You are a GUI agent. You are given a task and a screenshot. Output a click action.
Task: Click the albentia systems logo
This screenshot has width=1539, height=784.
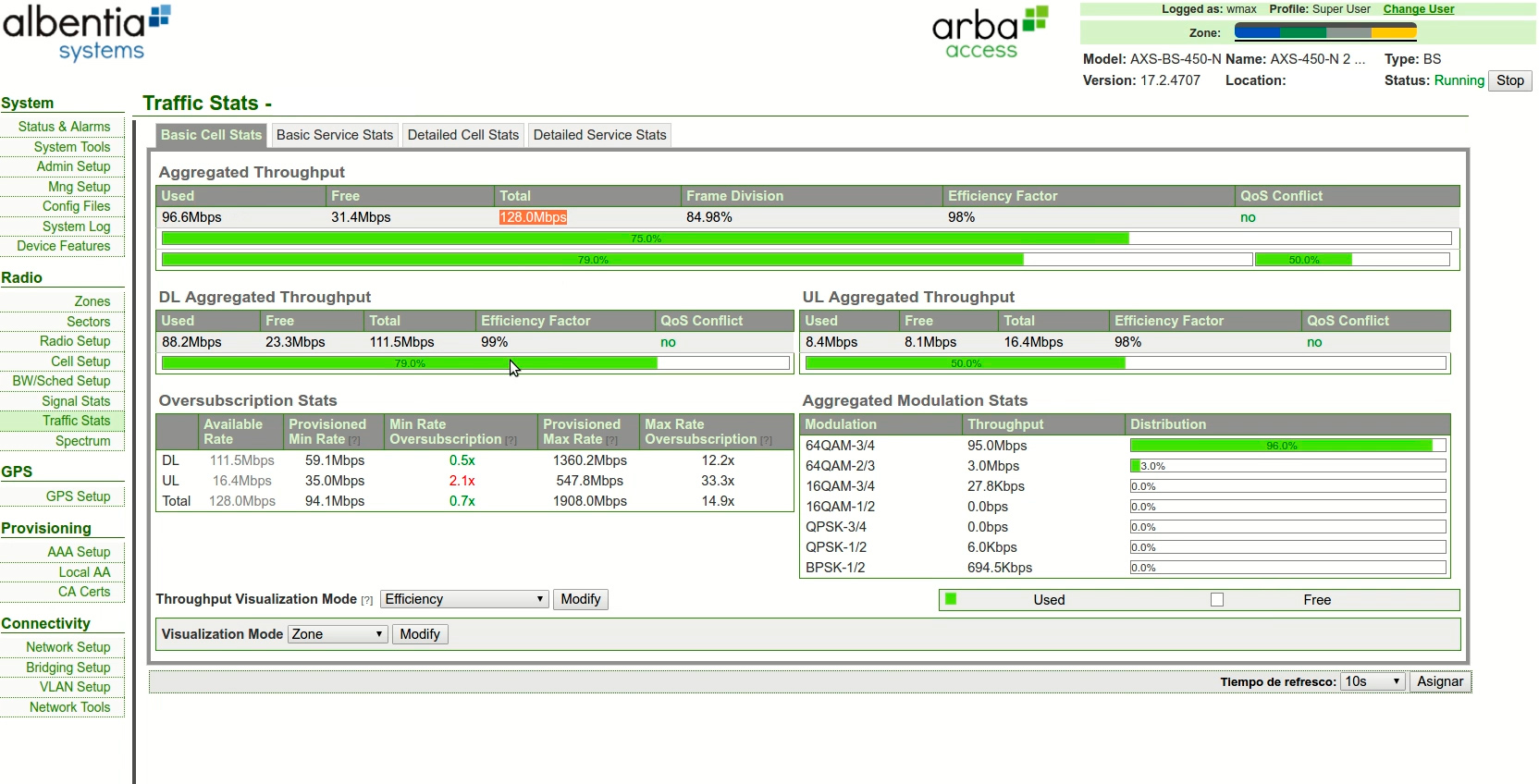[86, 33]
